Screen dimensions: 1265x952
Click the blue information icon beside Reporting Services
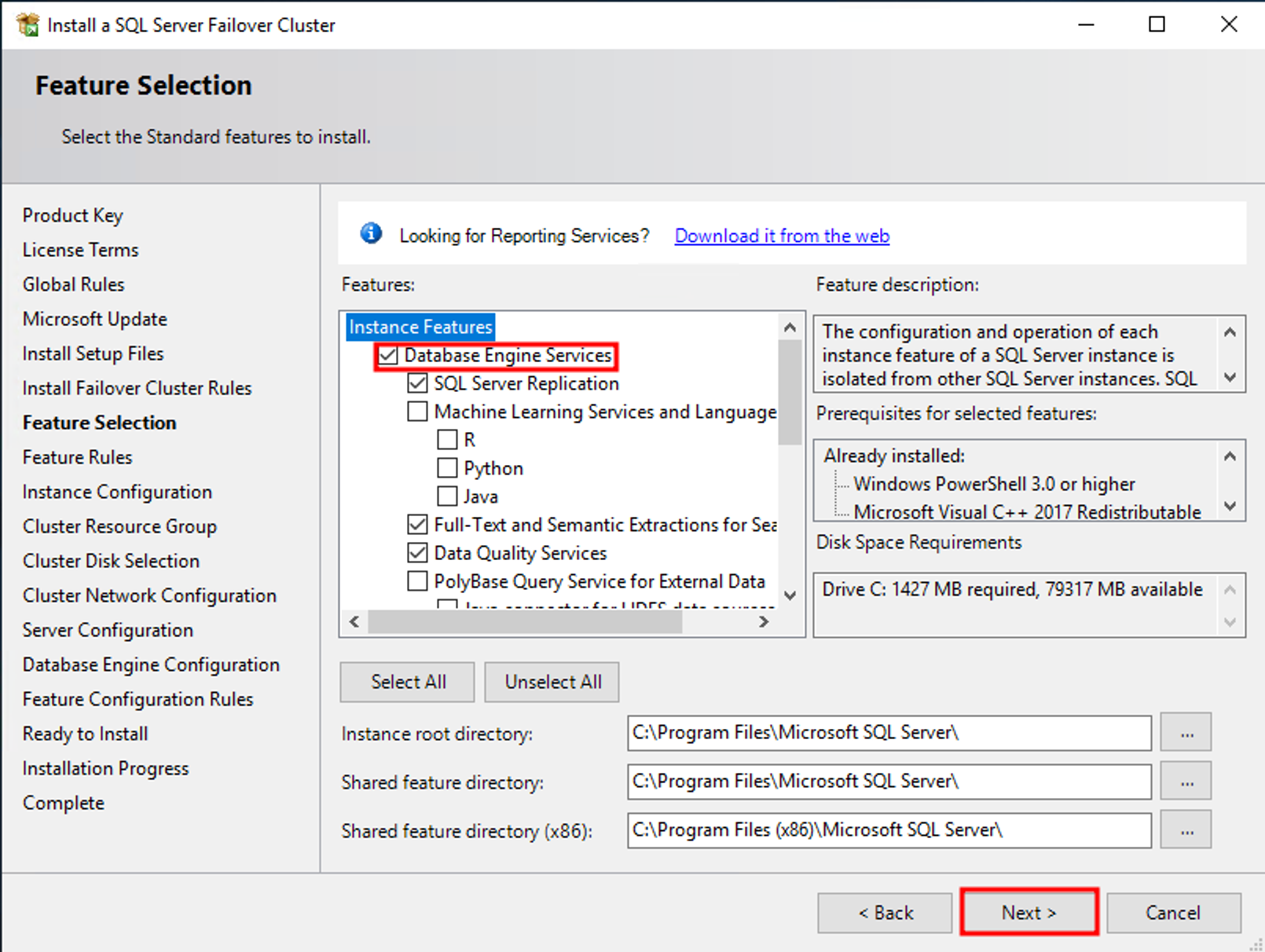[x=371, y=234]
